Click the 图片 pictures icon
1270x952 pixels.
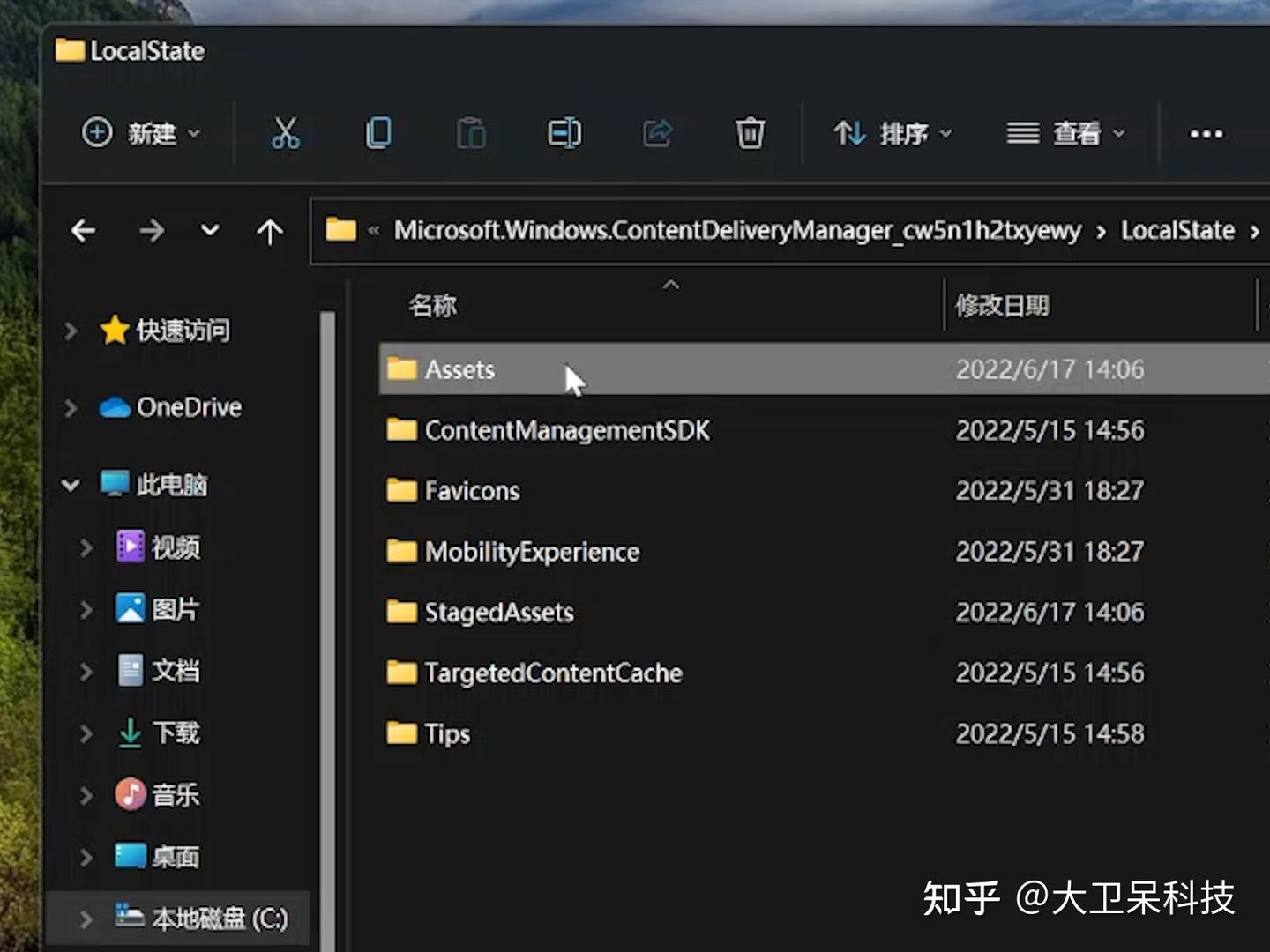(131, 608)
